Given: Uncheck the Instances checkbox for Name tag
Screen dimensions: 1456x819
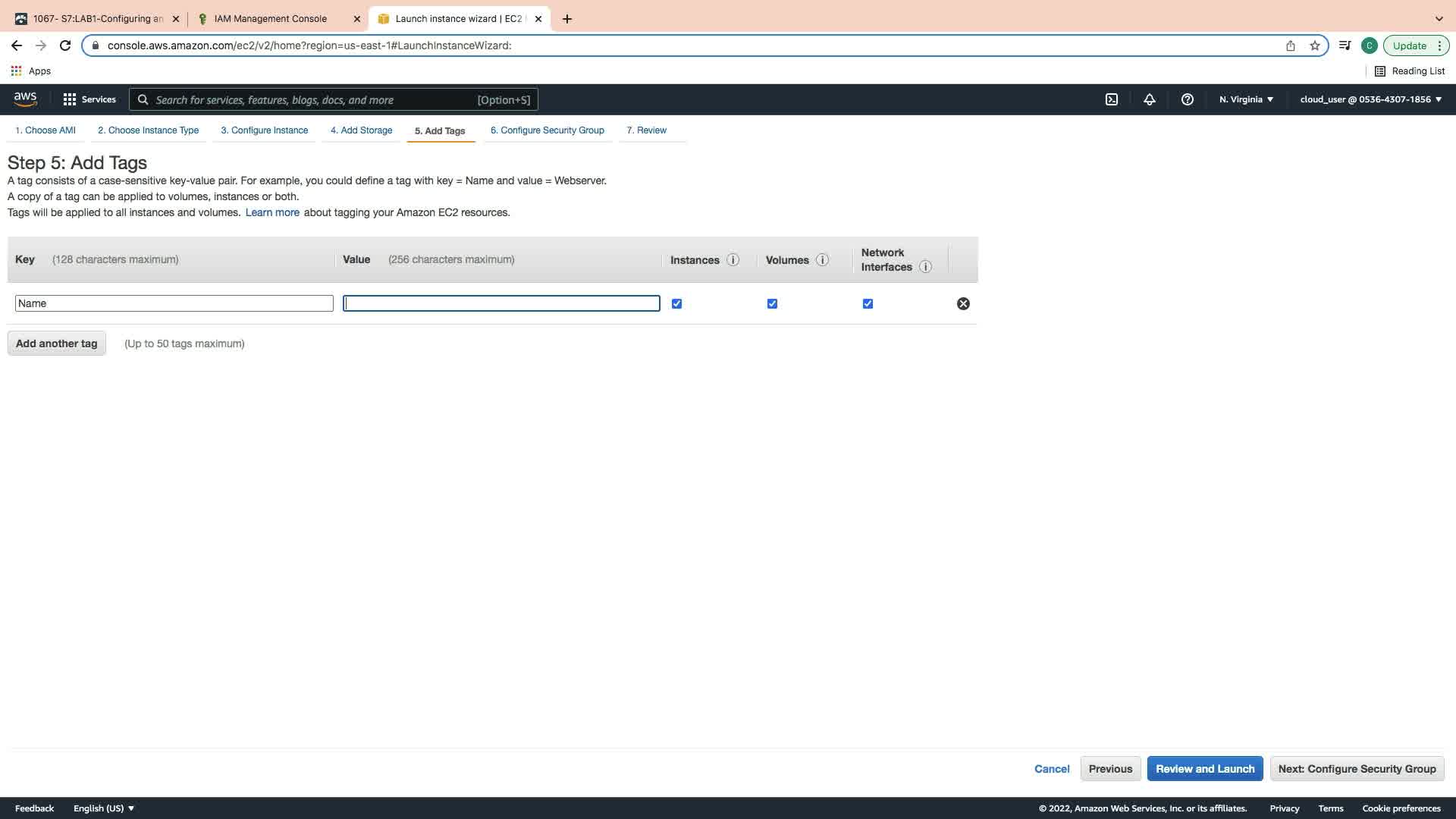Looking at the screenshot, I should pyautogui.click(x=676, y=303).
